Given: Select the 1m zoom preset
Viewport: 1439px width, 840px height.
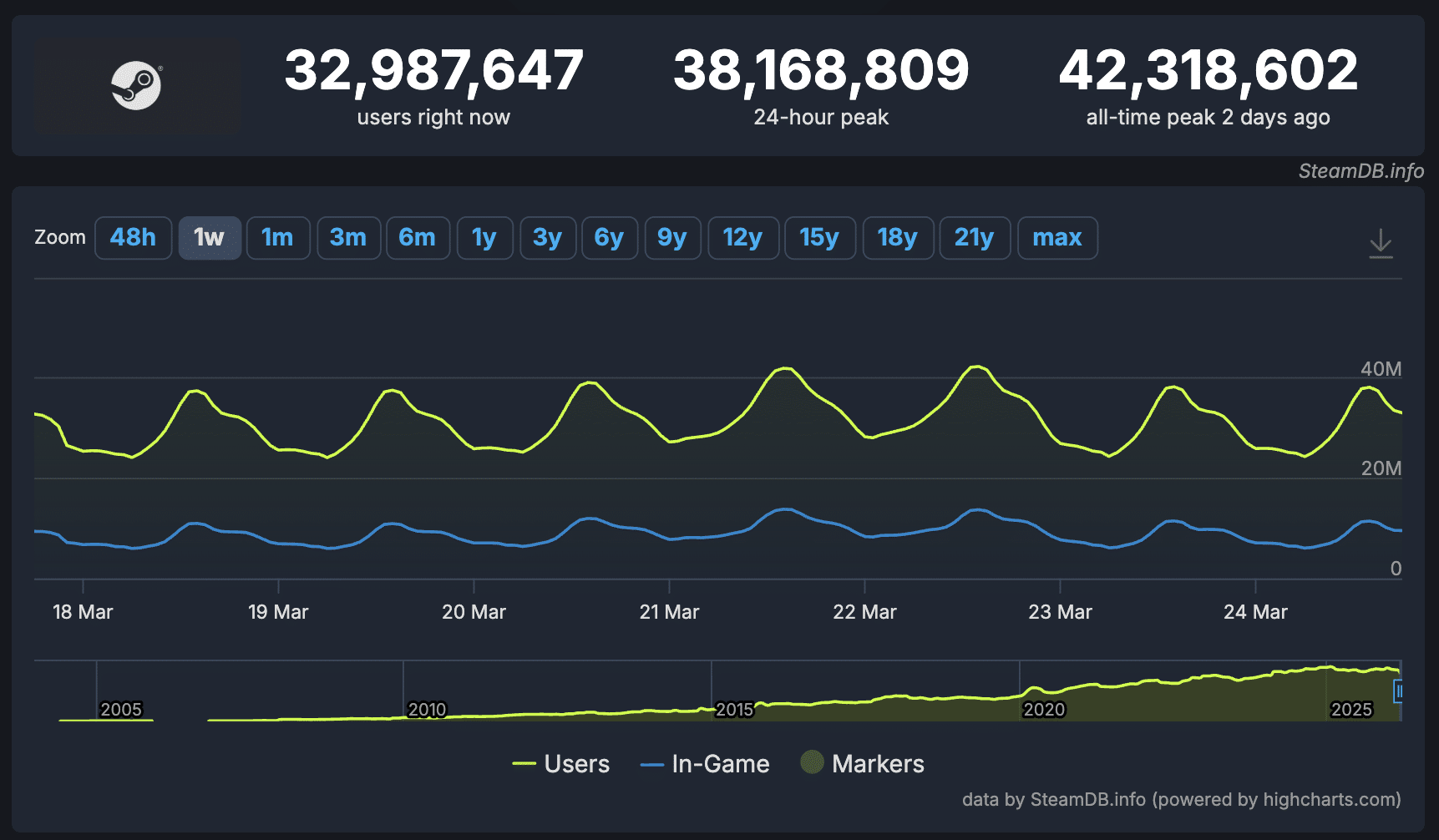Looking at the screenshot, I should (278, 238).
